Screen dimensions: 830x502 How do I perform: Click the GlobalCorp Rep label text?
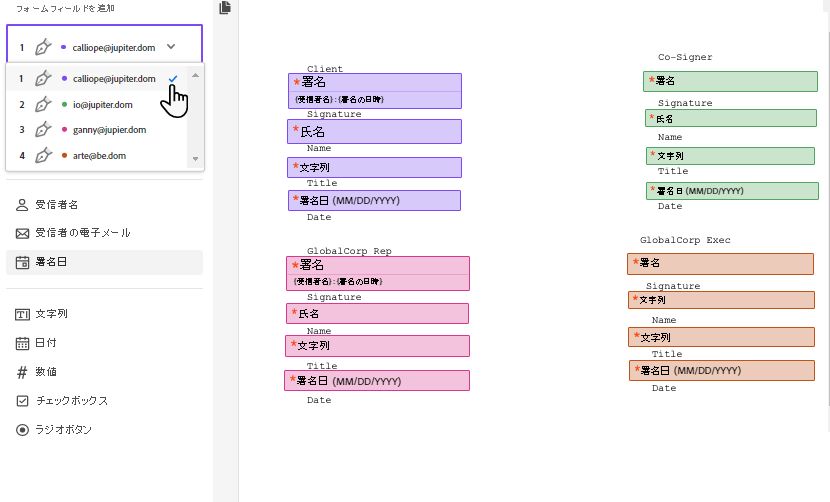349,251
